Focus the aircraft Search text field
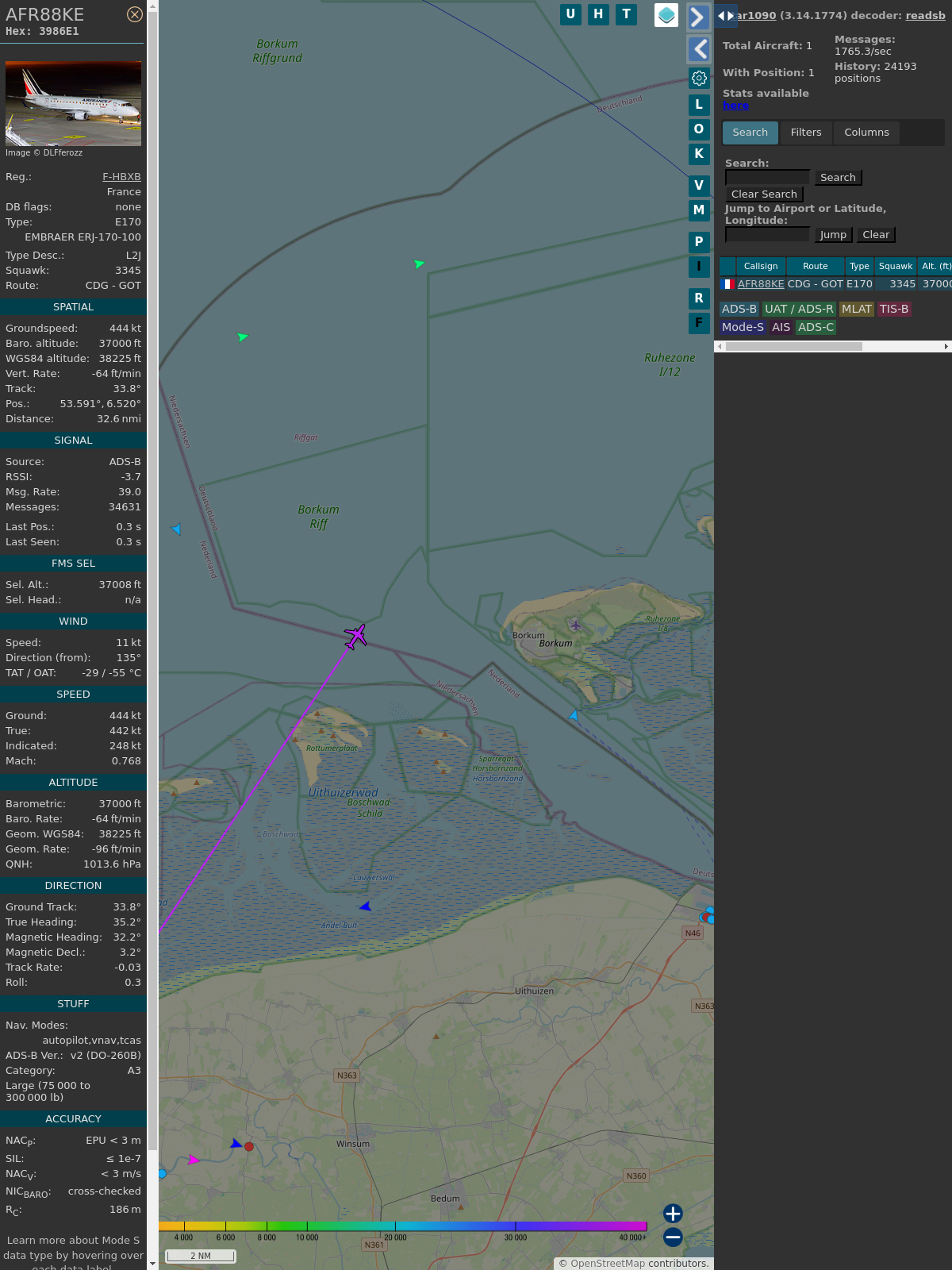Screen dimensions: 952x1270 (767, 177)
